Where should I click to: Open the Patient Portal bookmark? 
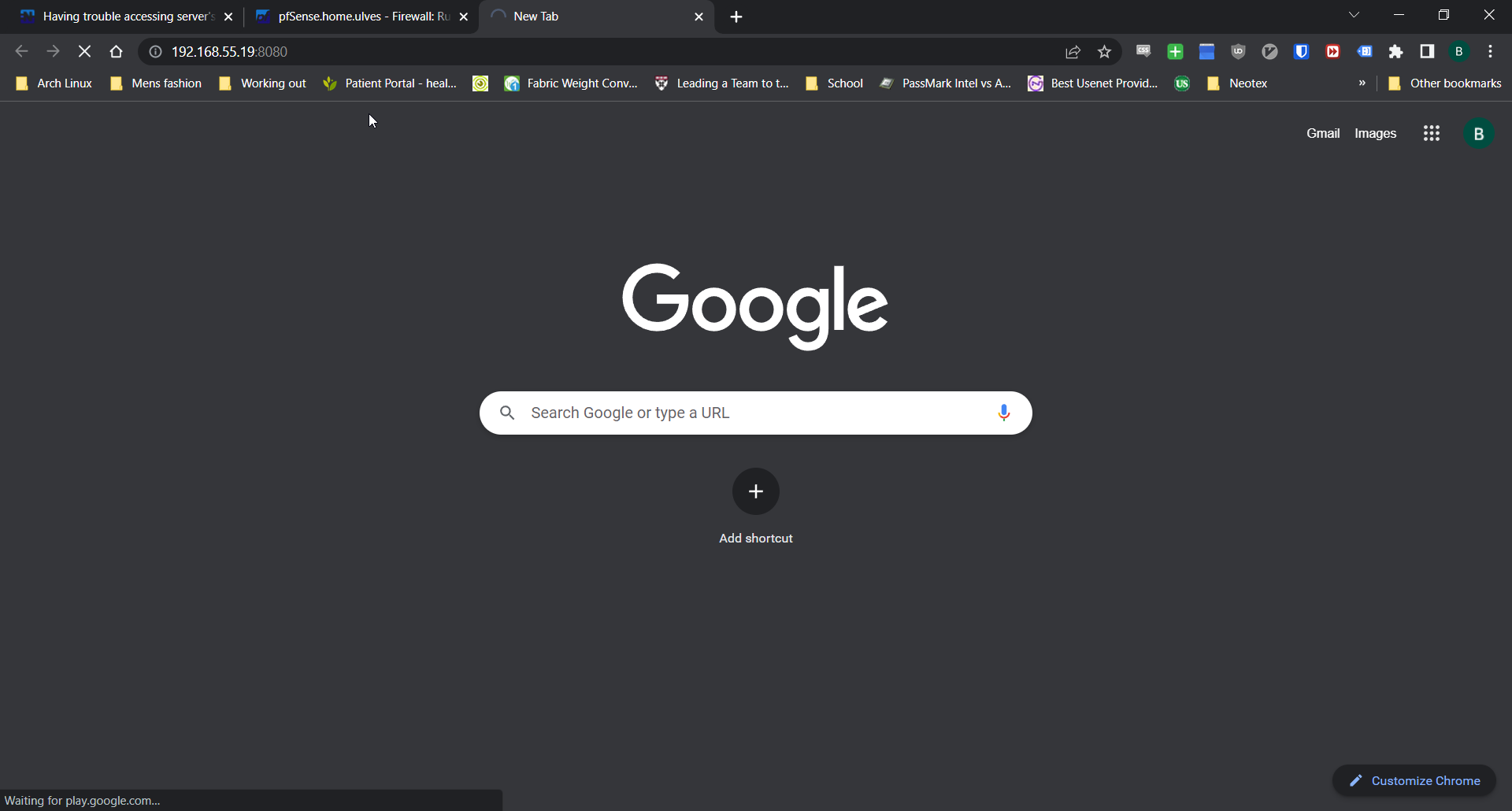point(390,83)
